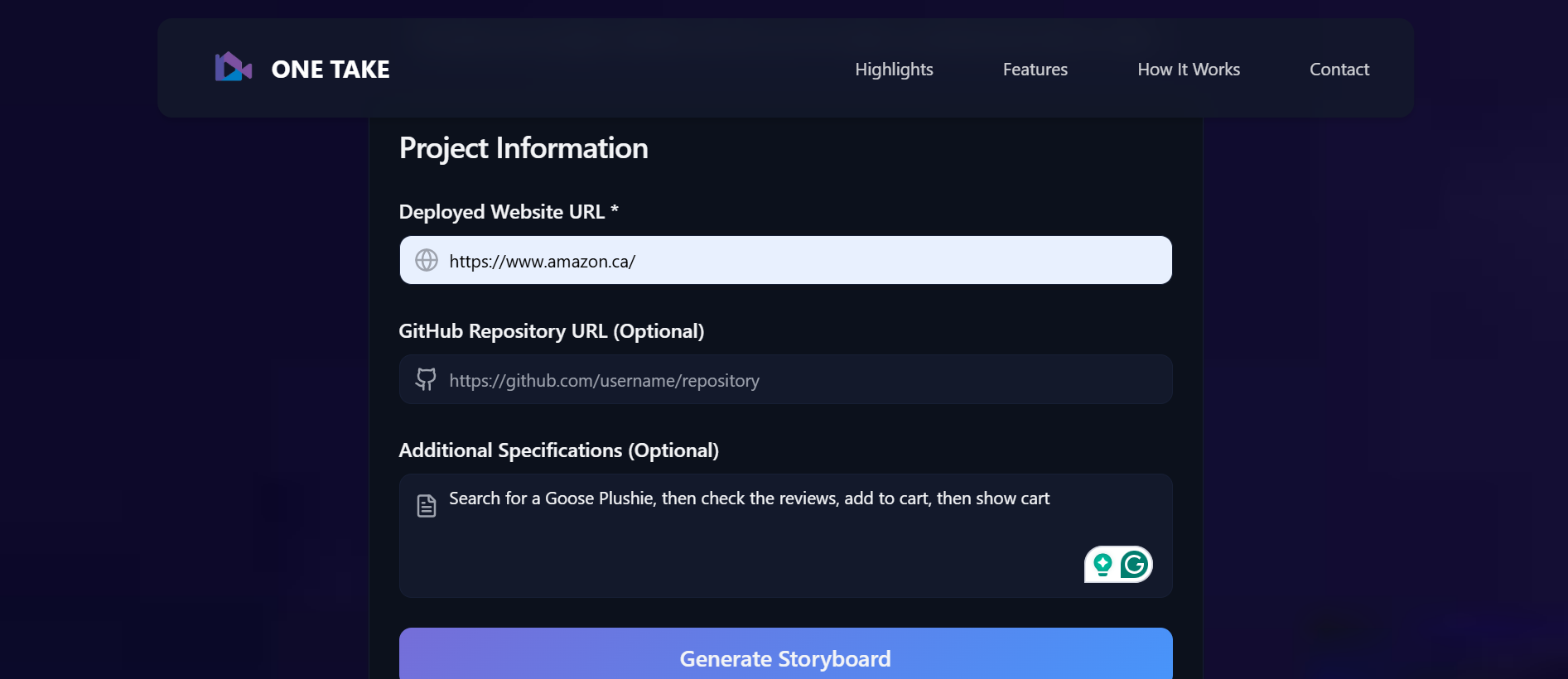Click the Project Information heading
The image size is (1568, 679).
click(x=523, y=148)
